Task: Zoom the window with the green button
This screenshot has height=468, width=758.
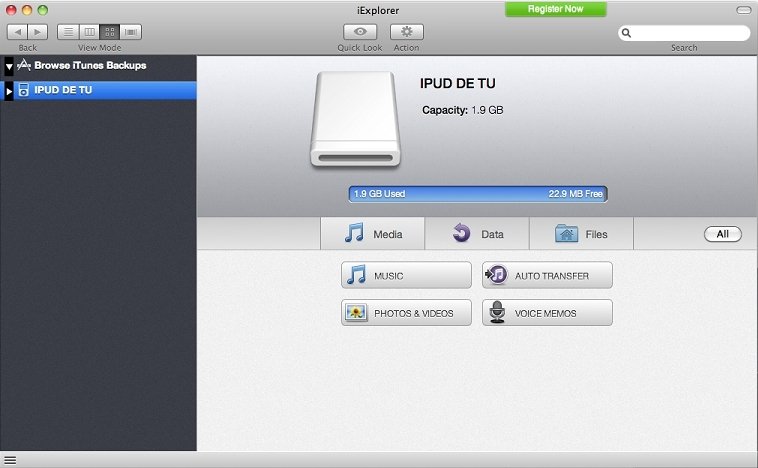Action: 43,10
